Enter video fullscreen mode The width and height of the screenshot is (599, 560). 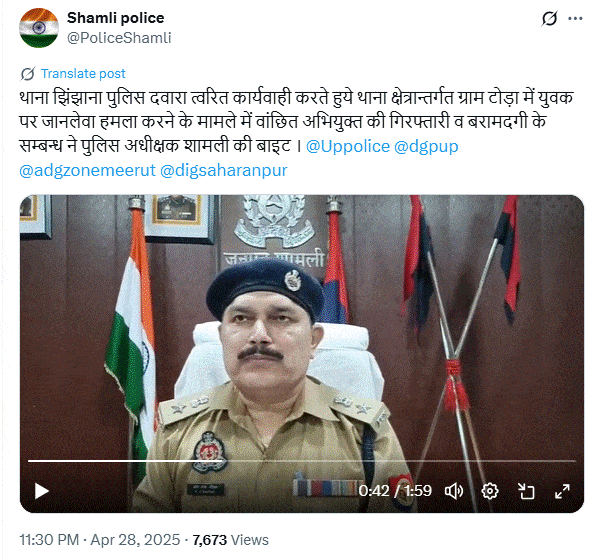562,491
